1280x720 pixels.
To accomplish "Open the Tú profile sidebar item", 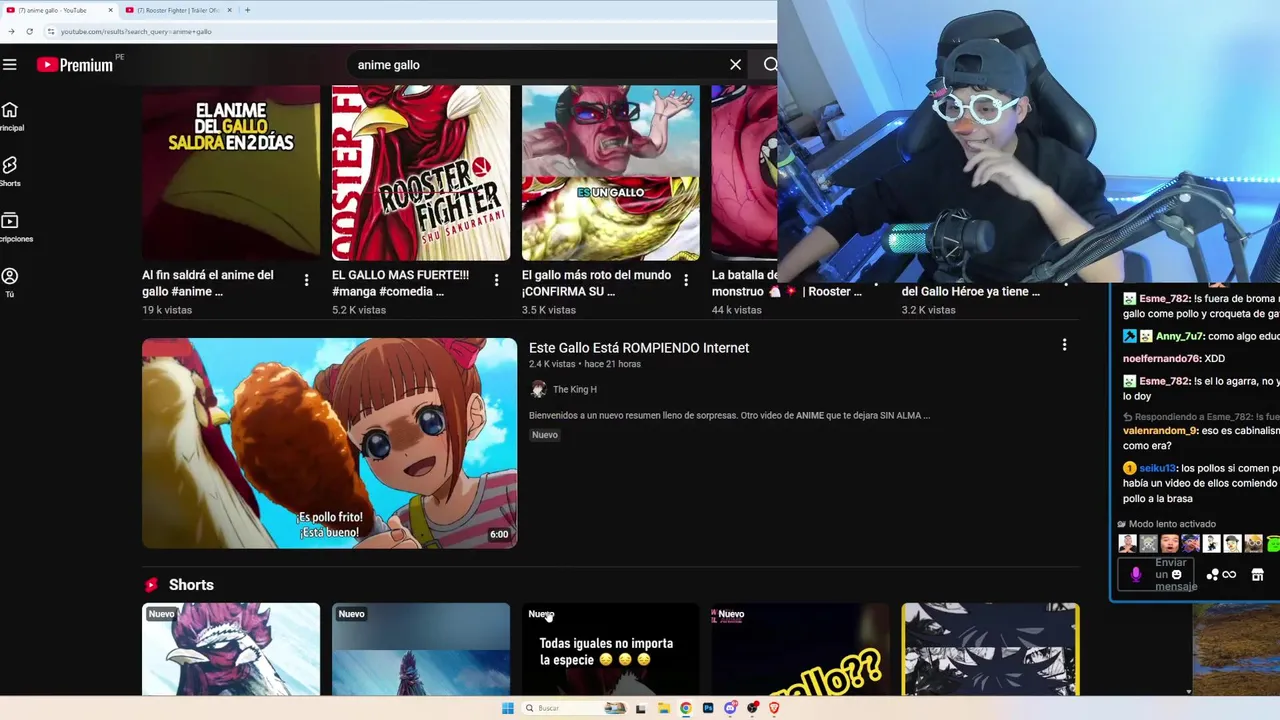I will click(x=10, y=282).
